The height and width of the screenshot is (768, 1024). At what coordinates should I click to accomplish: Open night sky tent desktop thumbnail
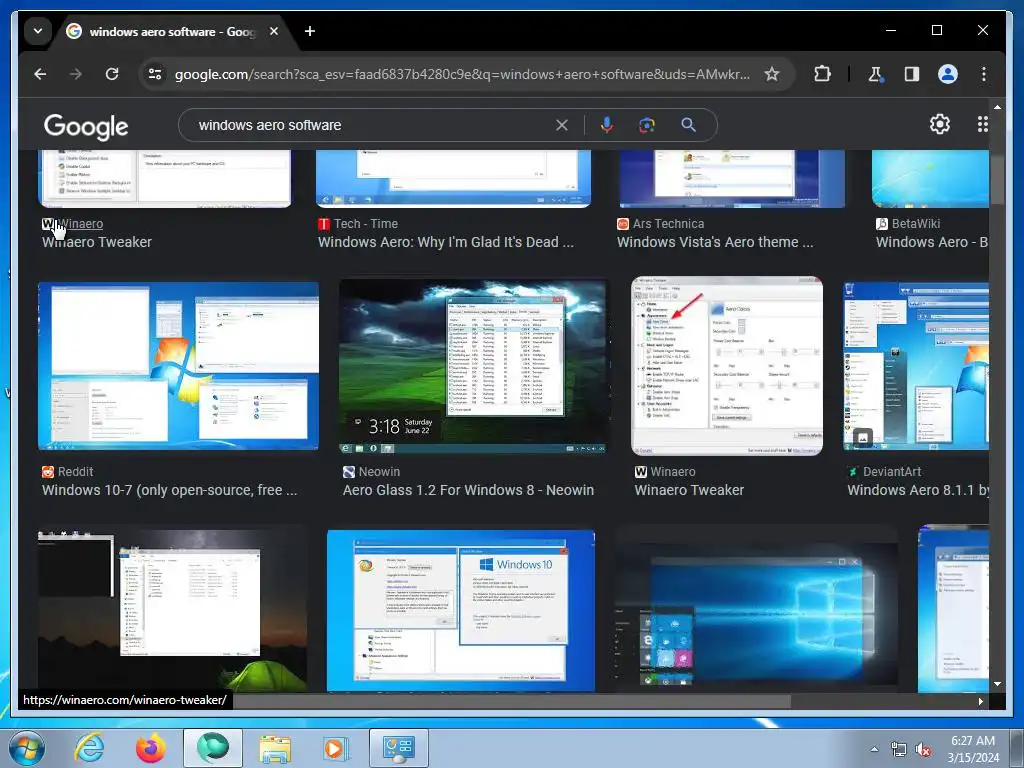(x=172, y=611)
